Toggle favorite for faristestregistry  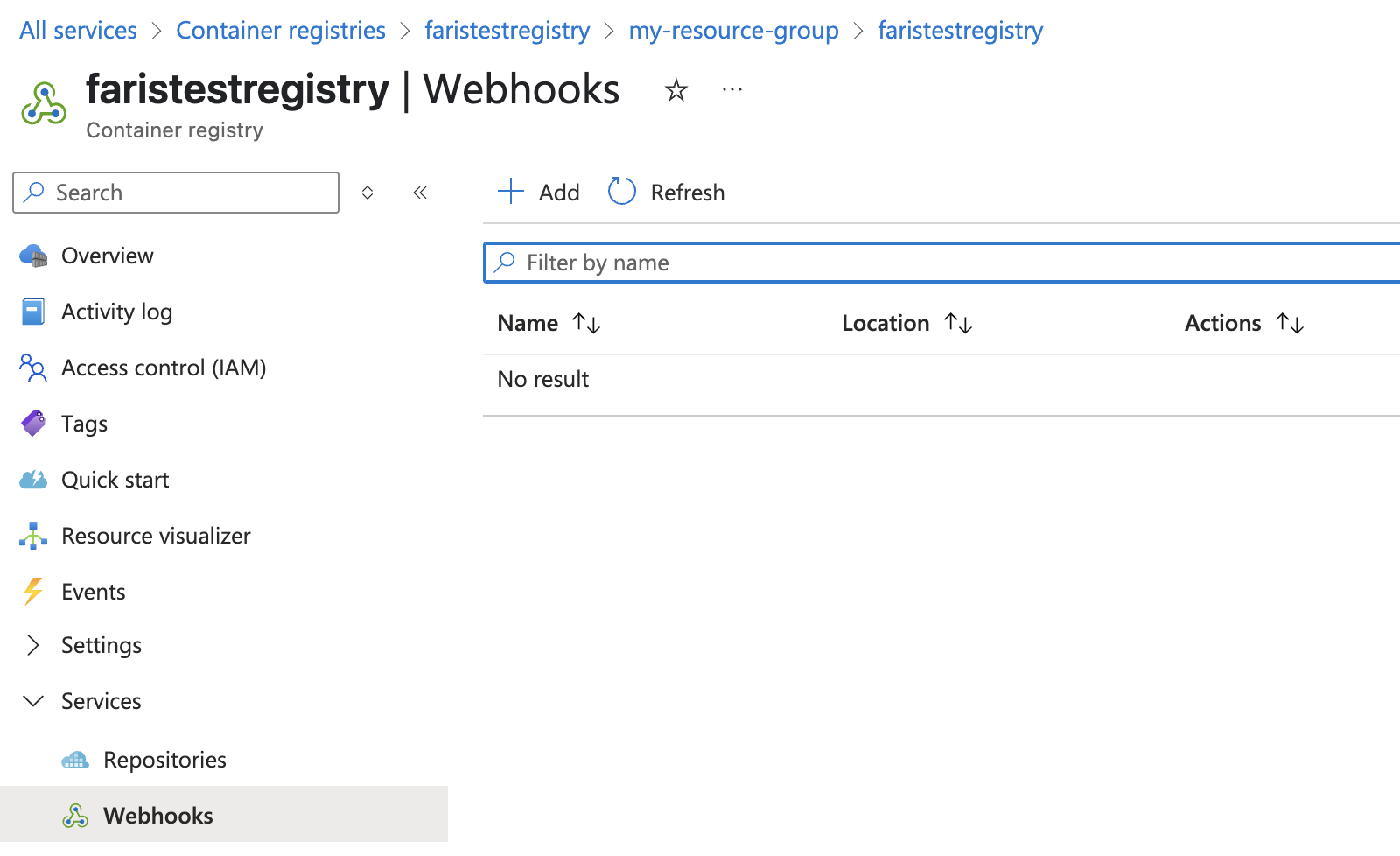[x=675, y=89]
